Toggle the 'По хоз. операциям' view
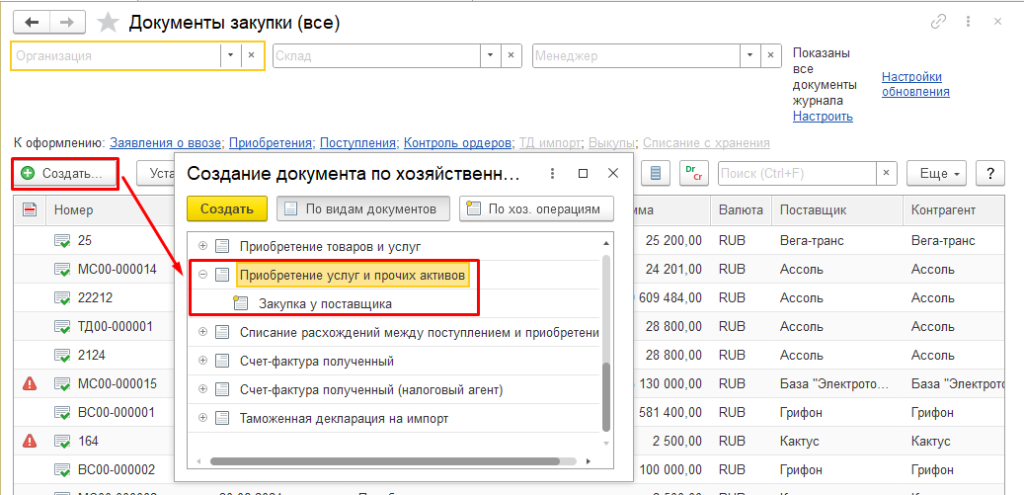 [535, 209]
